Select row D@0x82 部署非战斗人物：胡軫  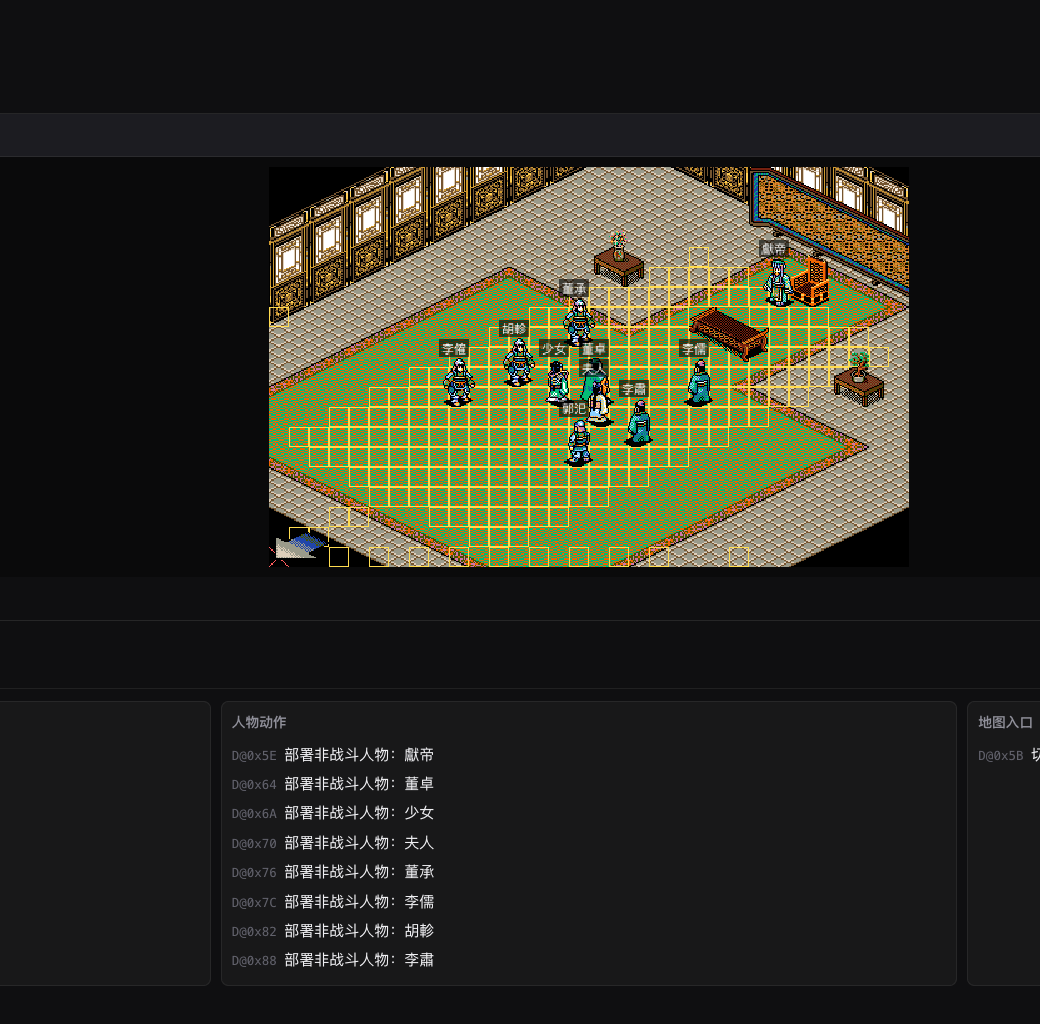[x=588, y=931]
